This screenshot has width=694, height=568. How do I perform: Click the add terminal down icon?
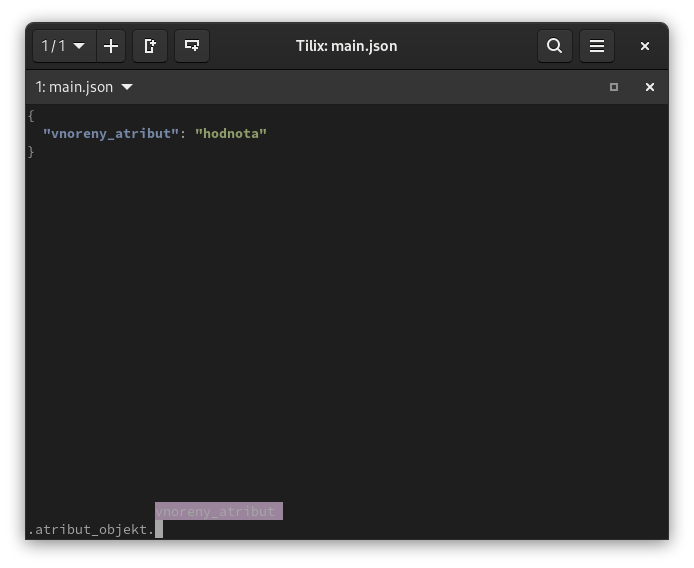pyautogui.click(x=192, y=46)
